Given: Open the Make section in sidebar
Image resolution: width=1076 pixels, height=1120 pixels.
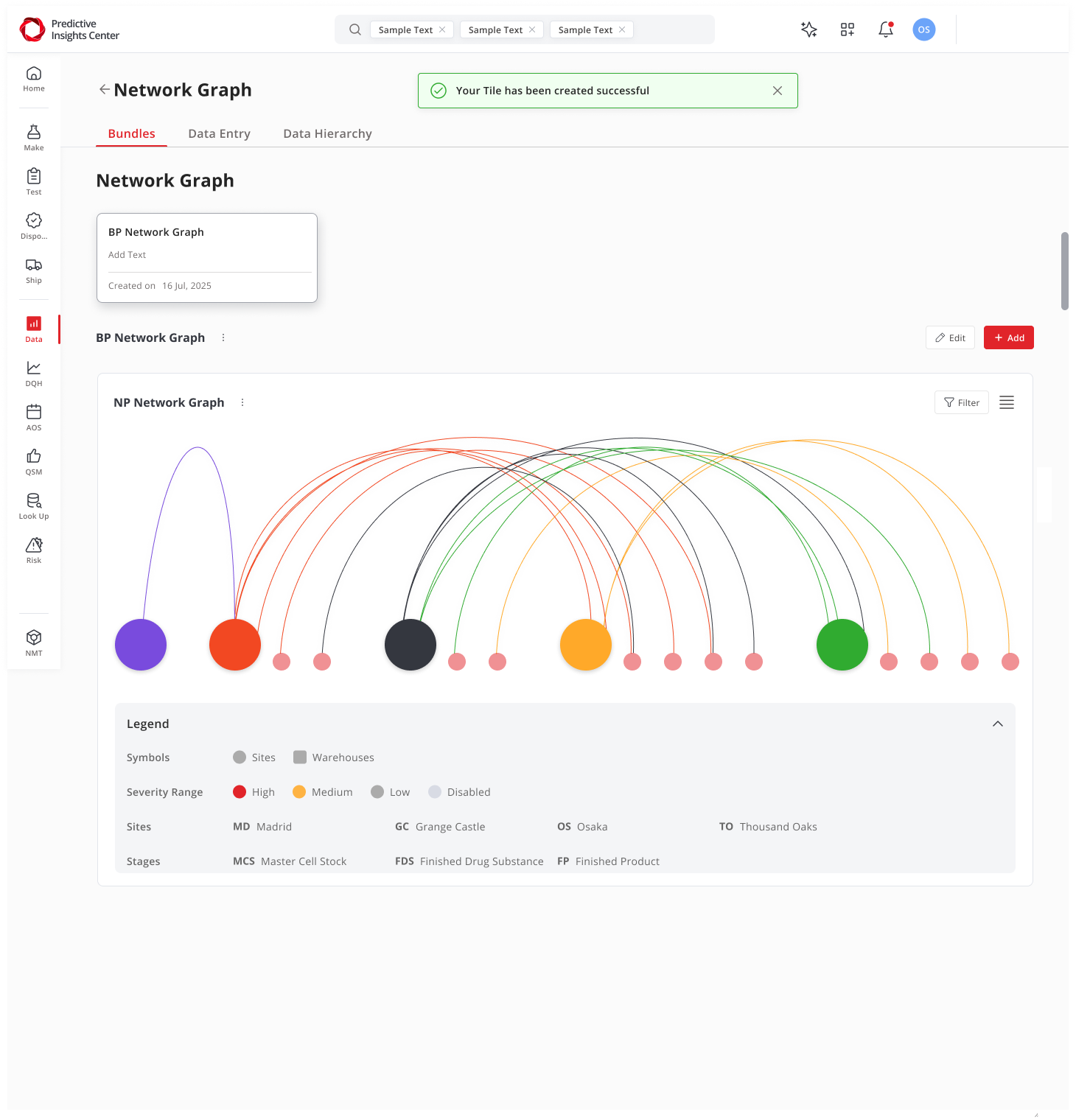Looking at the screenshot, I should (x=34, y=137).
